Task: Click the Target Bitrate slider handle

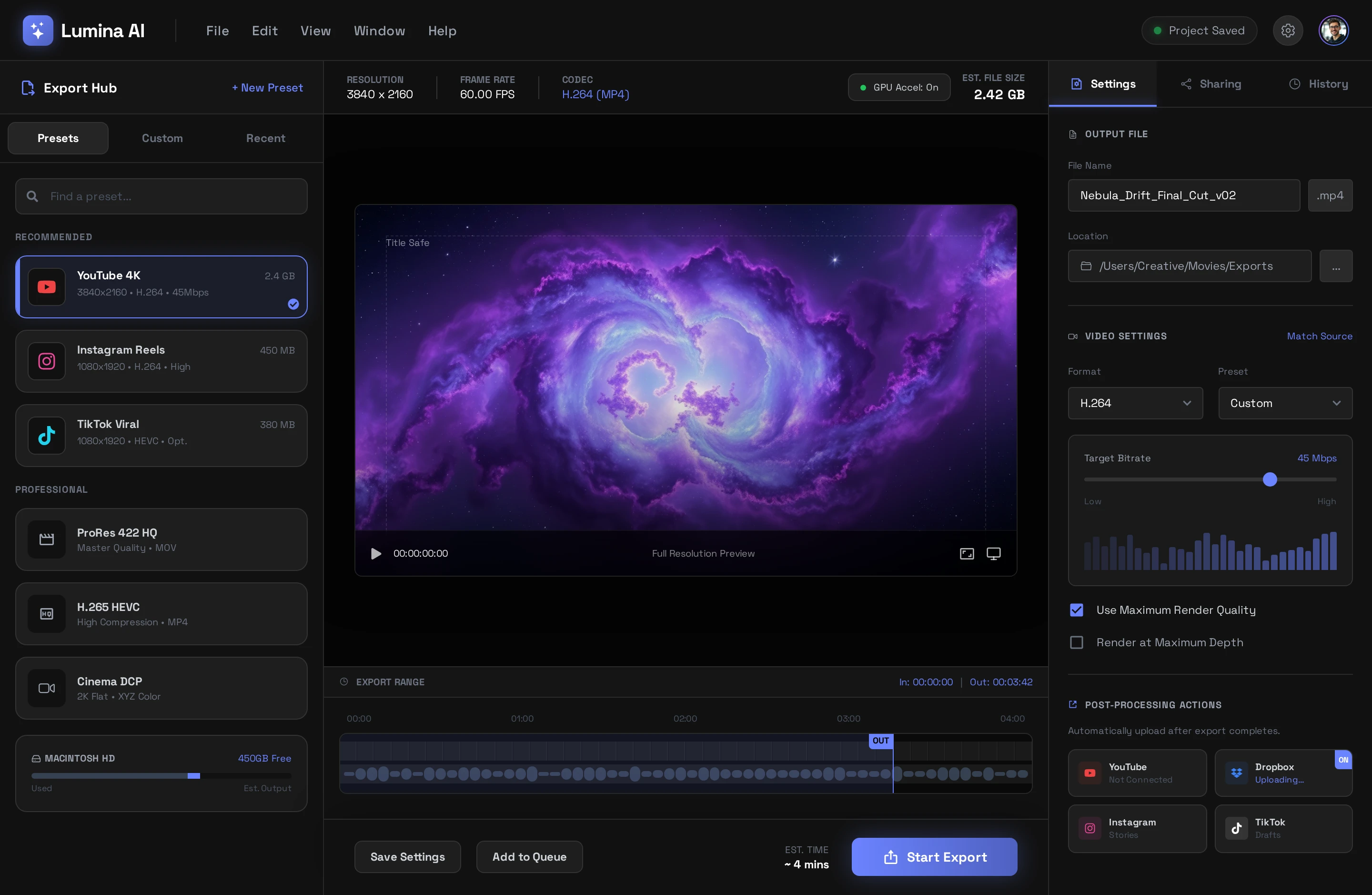Action: [x=1270, y=479]
